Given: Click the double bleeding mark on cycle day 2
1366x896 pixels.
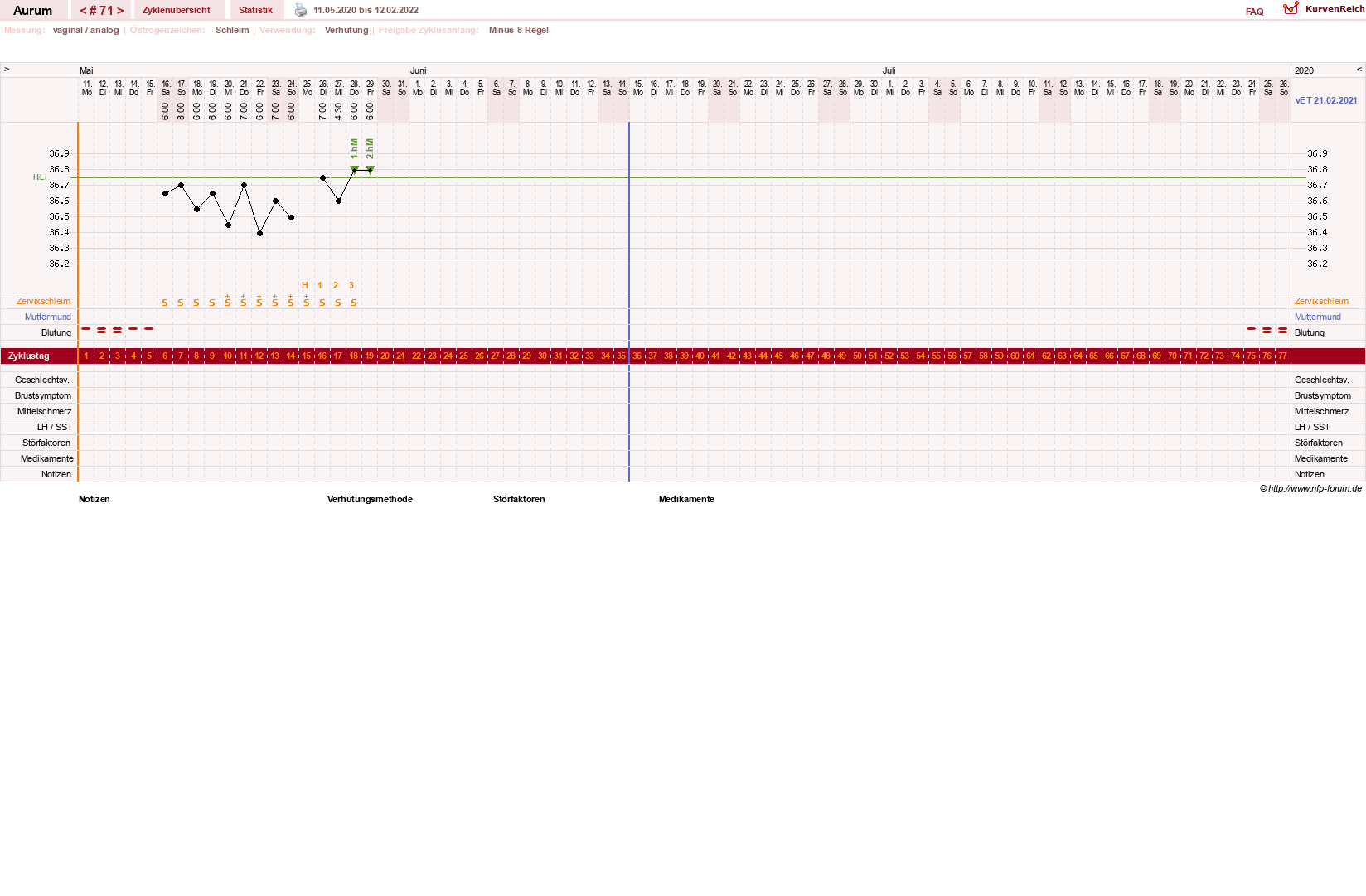Looking at the screenshot, I should pos(102,330).
